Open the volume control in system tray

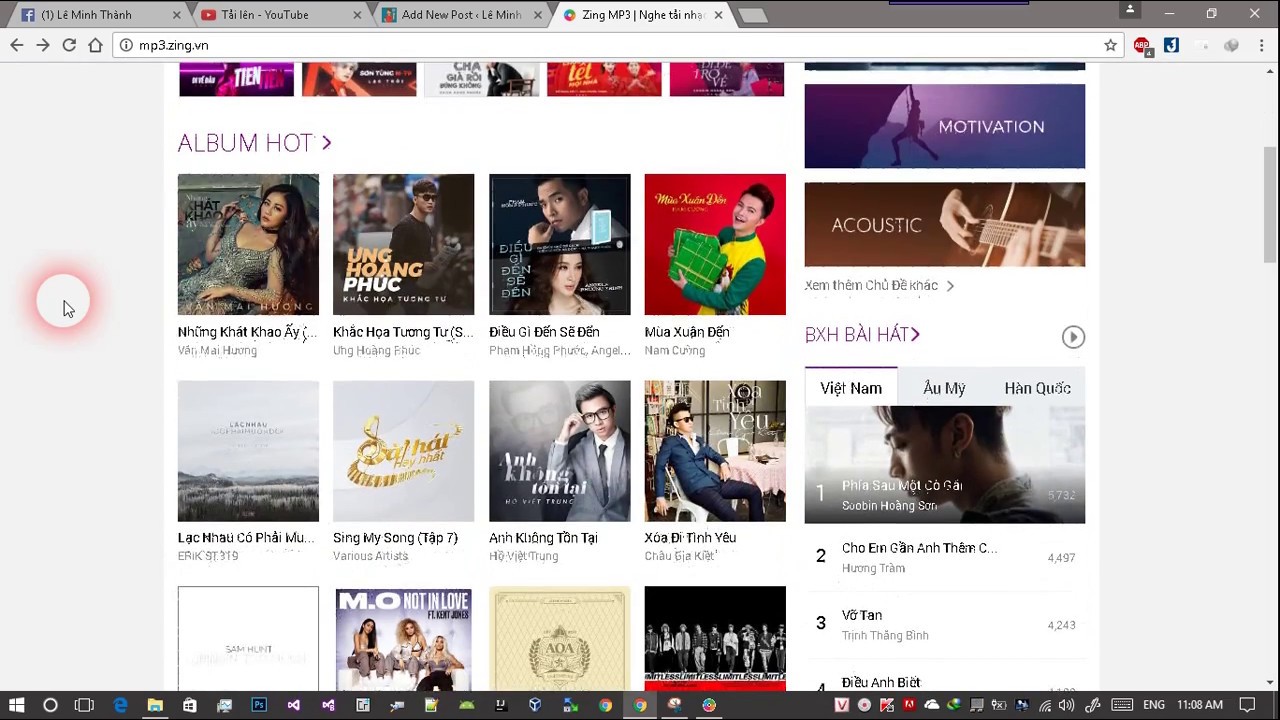[1067, 705]
